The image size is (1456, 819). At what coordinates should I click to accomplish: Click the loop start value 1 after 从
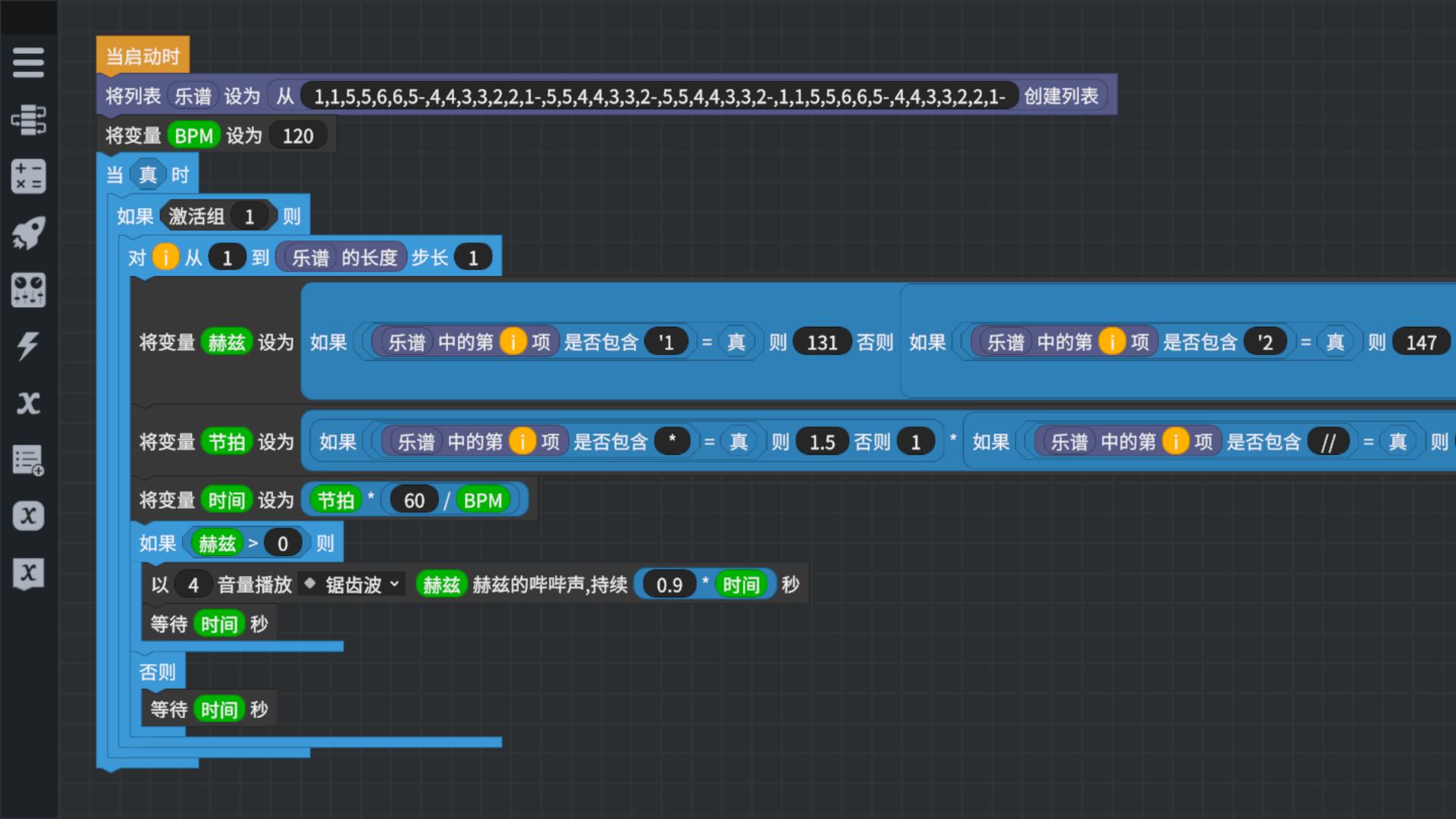coord(227,258)
